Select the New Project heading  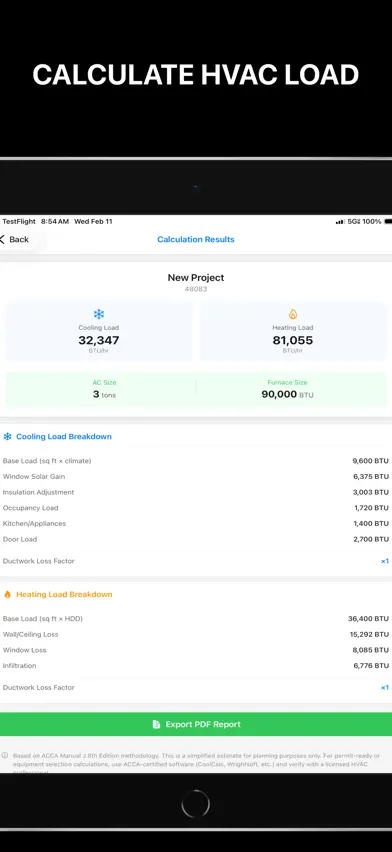click(196, 278)
